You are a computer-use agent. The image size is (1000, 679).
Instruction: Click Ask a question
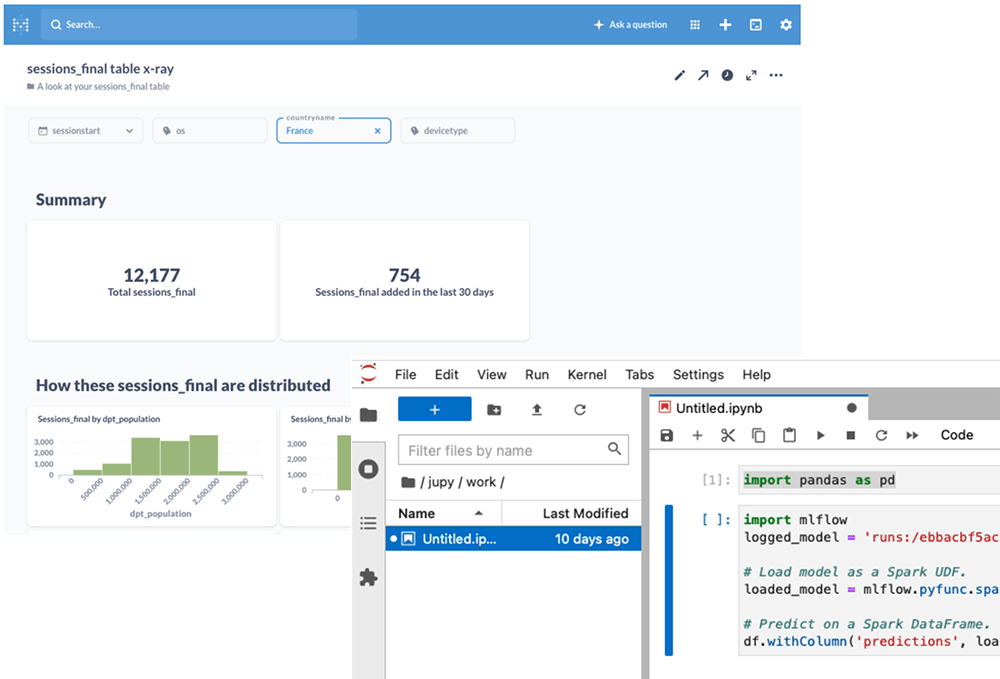(x=630, y=25)
